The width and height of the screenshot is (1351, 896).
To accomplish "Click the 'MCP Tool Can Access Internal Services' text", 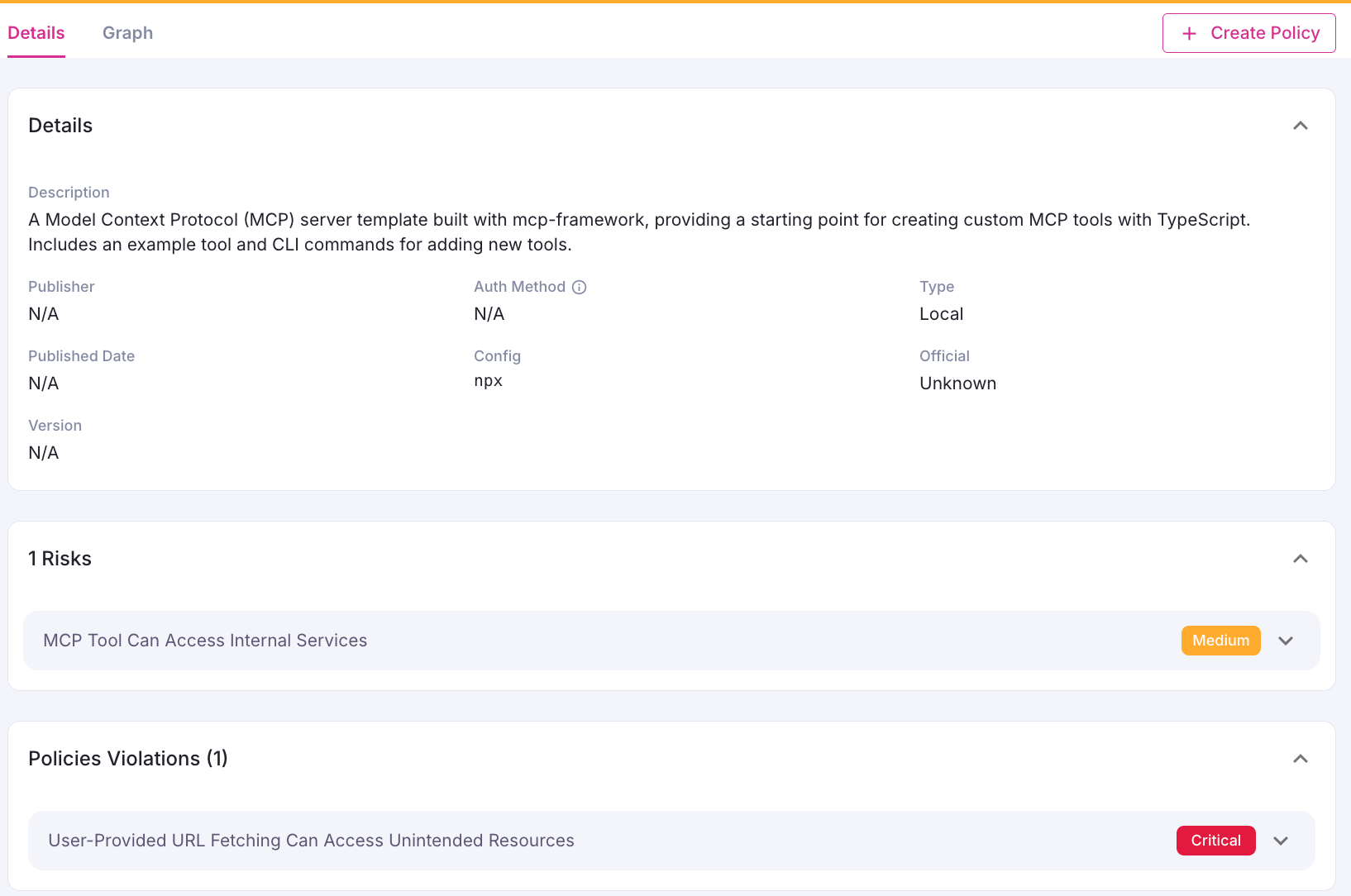I will 205,641.
